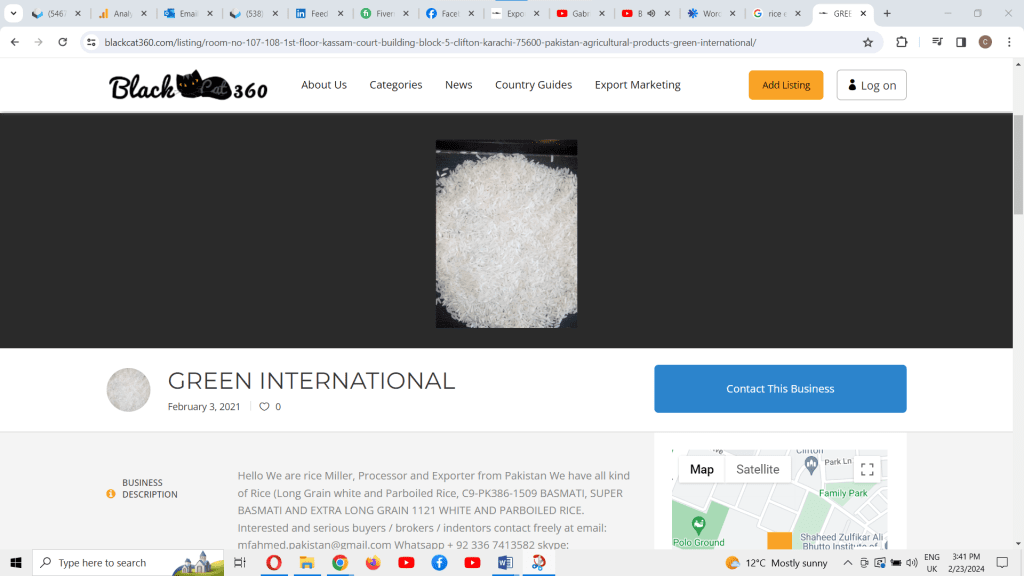This screenshot has height=576, width=1024.
Task: Switch to the LinkedIn Feed tab
Action: (x=319, y=13)
